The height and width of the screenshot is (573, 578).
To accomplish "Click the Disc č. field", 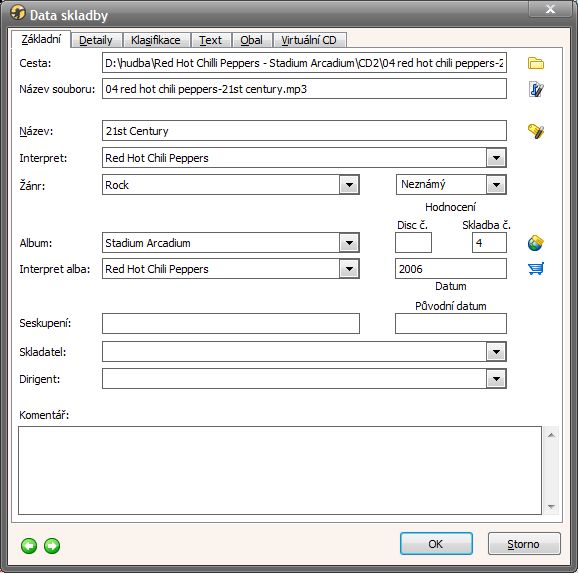I will (x=413, y=243).
